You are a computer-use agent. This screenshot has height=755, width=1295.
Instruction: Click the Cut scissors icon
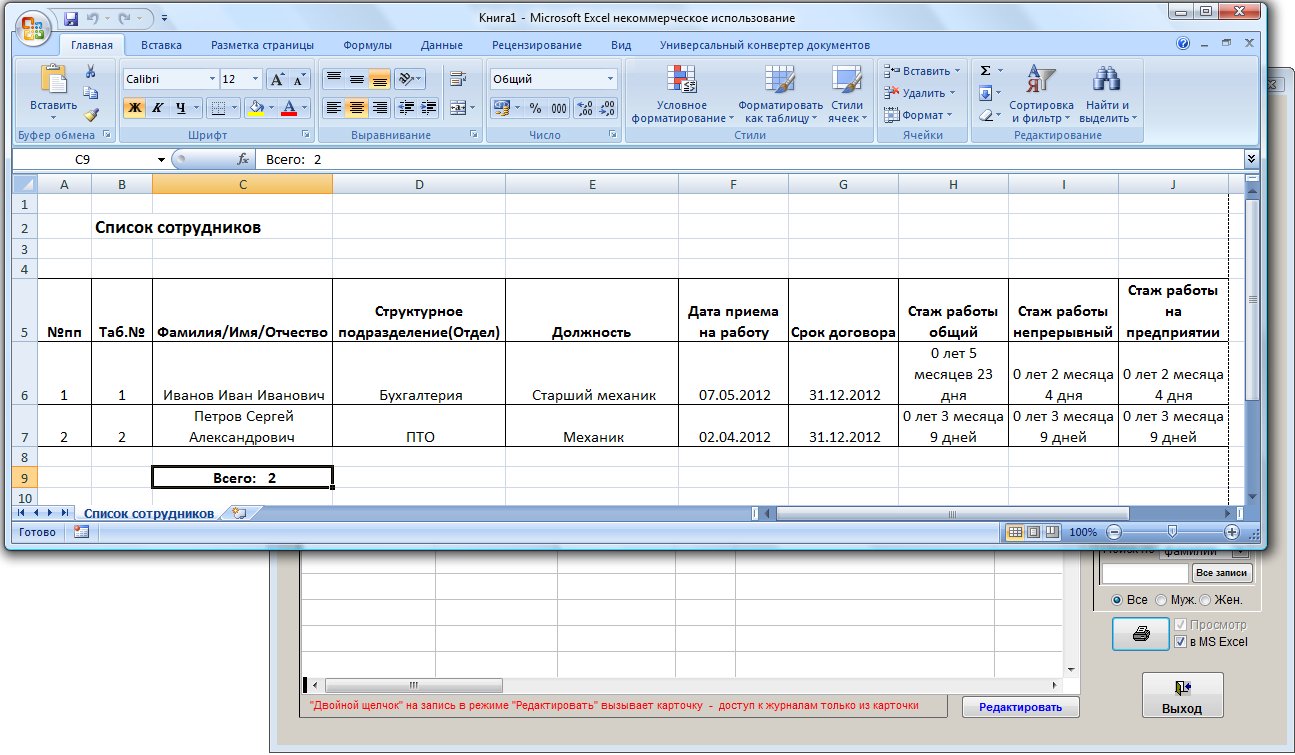[x=91, y=71]
